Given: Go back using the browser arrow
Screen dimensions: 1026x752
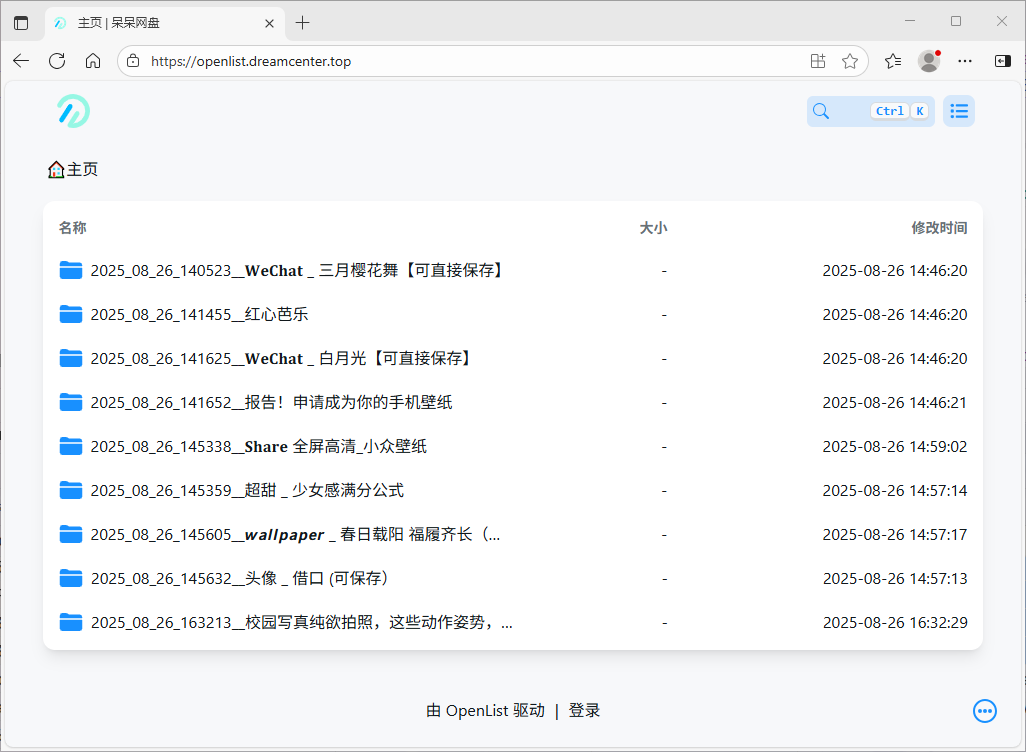Looking at the screenshot, I should pos(21,61).
